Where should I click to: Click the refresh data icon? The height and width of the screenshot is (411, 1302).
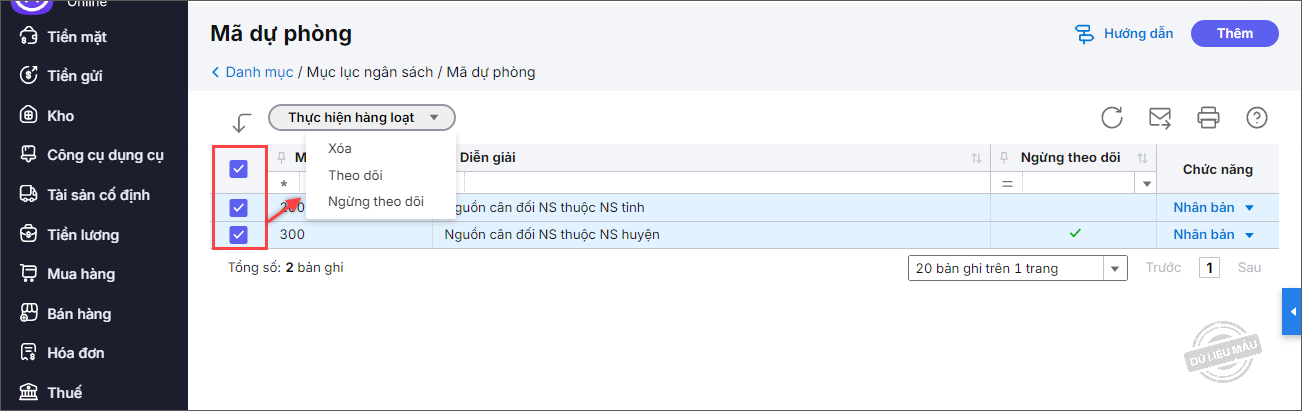coord(1112,118)
